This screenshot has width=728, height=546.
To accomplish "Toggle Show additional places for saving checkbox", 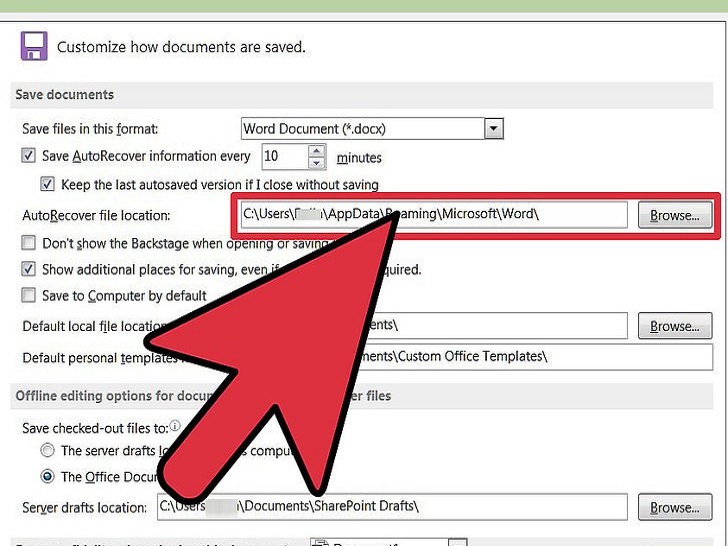I will pos(28,269).
